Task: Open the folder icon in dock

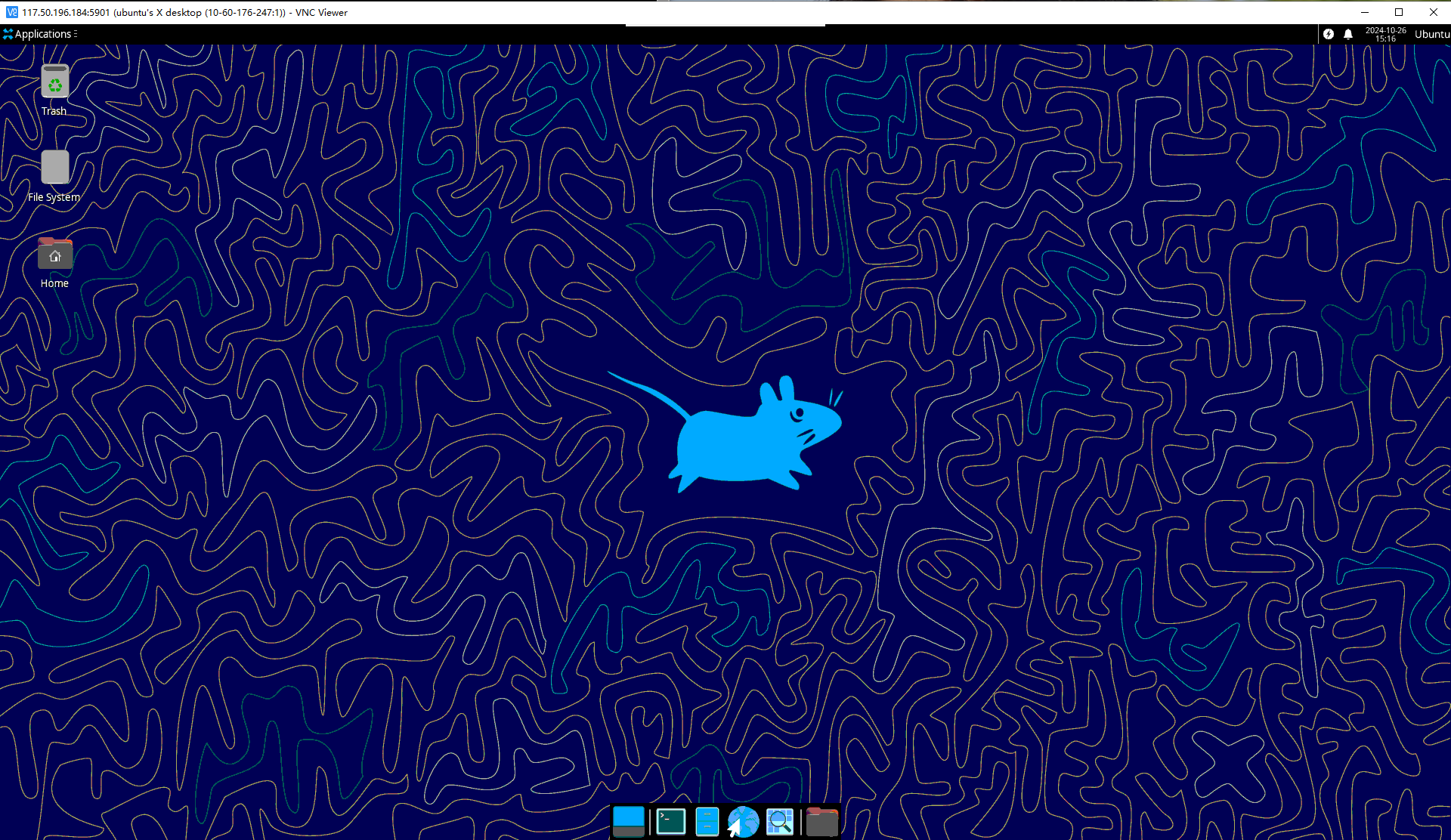Action: 821,821
